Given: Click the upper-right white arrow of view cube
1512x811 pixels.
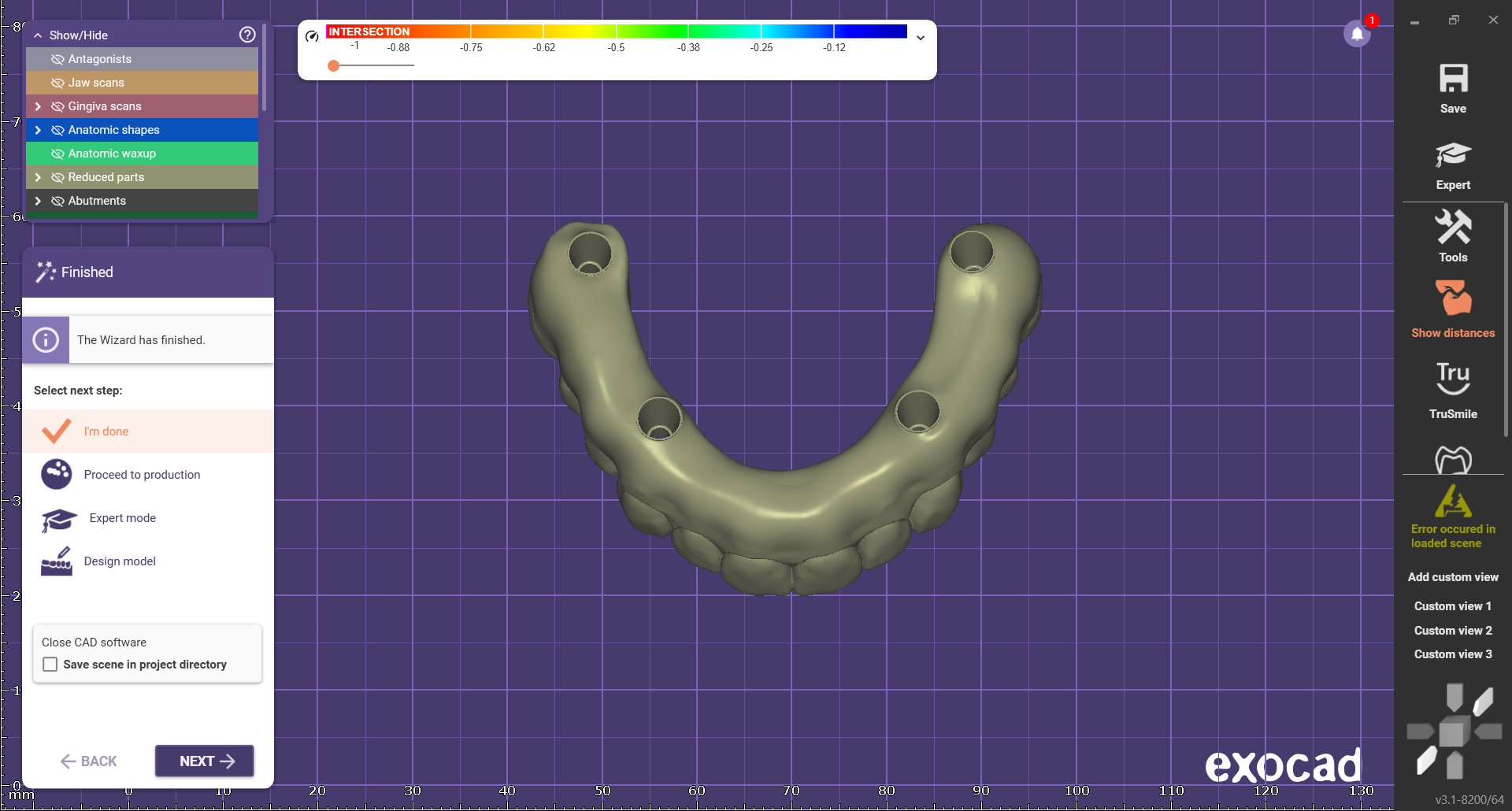Looking at the screenshot, I should click(x=1483, y=702).
